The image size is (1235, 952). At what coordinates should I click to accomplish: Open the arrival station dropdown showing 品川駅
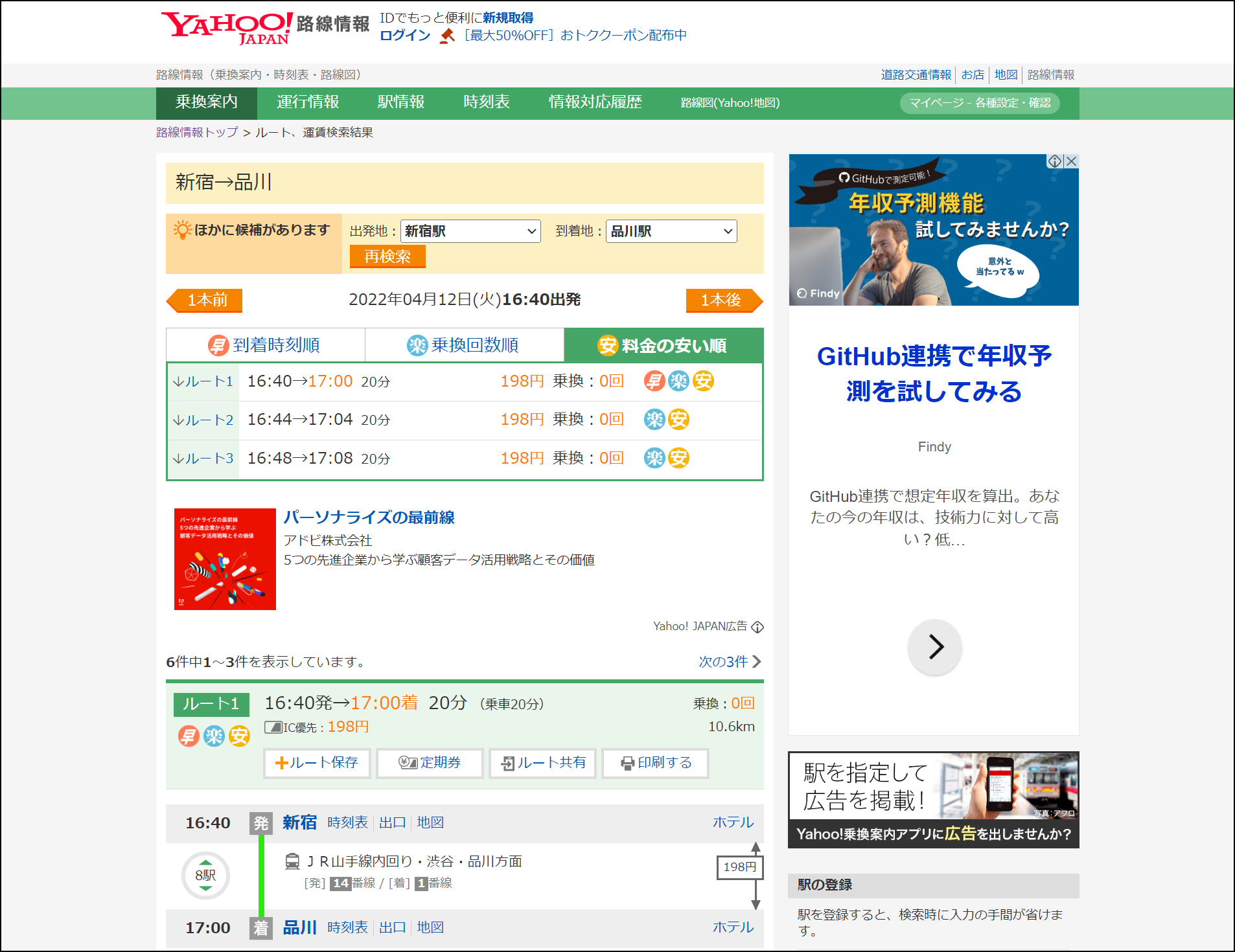tap(671, 231)
